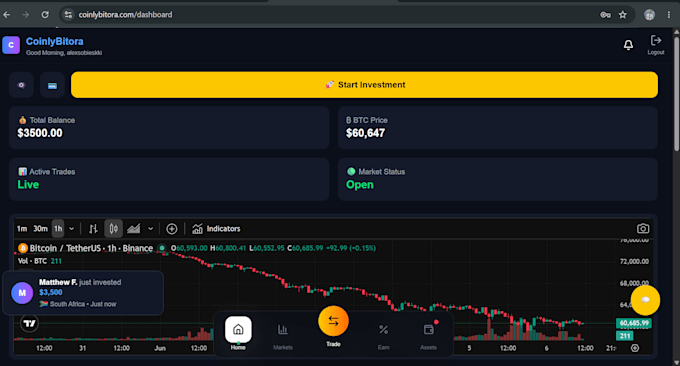
Task: Open the Earn tab
Action: (x=383, y=336)
